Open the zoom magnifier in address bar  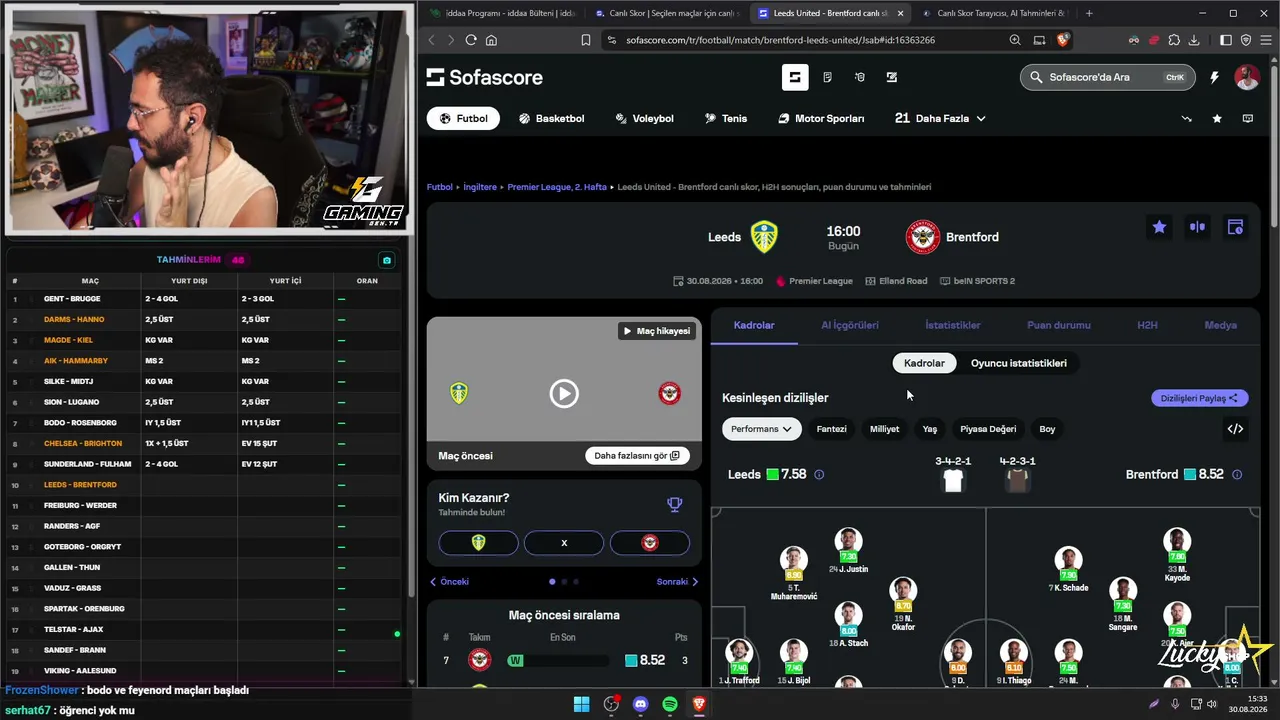pyautogui.click(x=1015, y=40)
